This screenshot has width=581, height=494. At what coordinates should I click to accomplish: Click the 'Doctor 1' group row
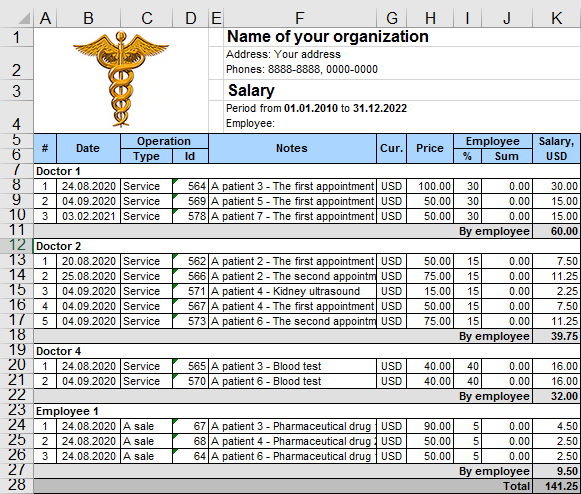pyautogui.click(x=307, y=171)
